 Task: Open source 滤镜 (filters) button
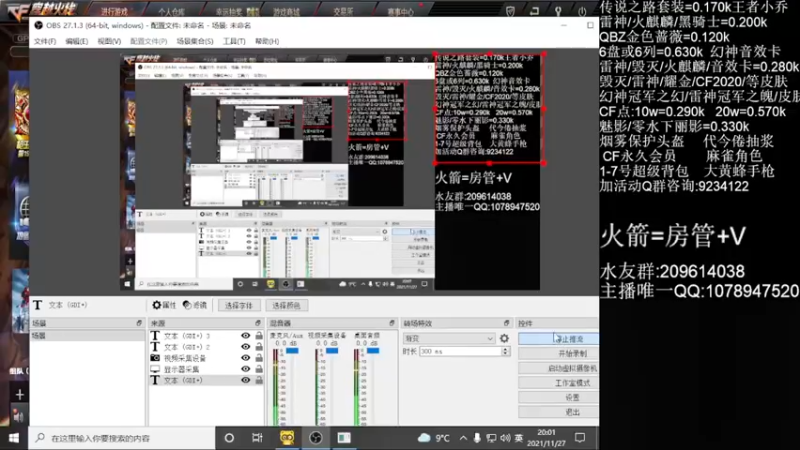point(195,305)
